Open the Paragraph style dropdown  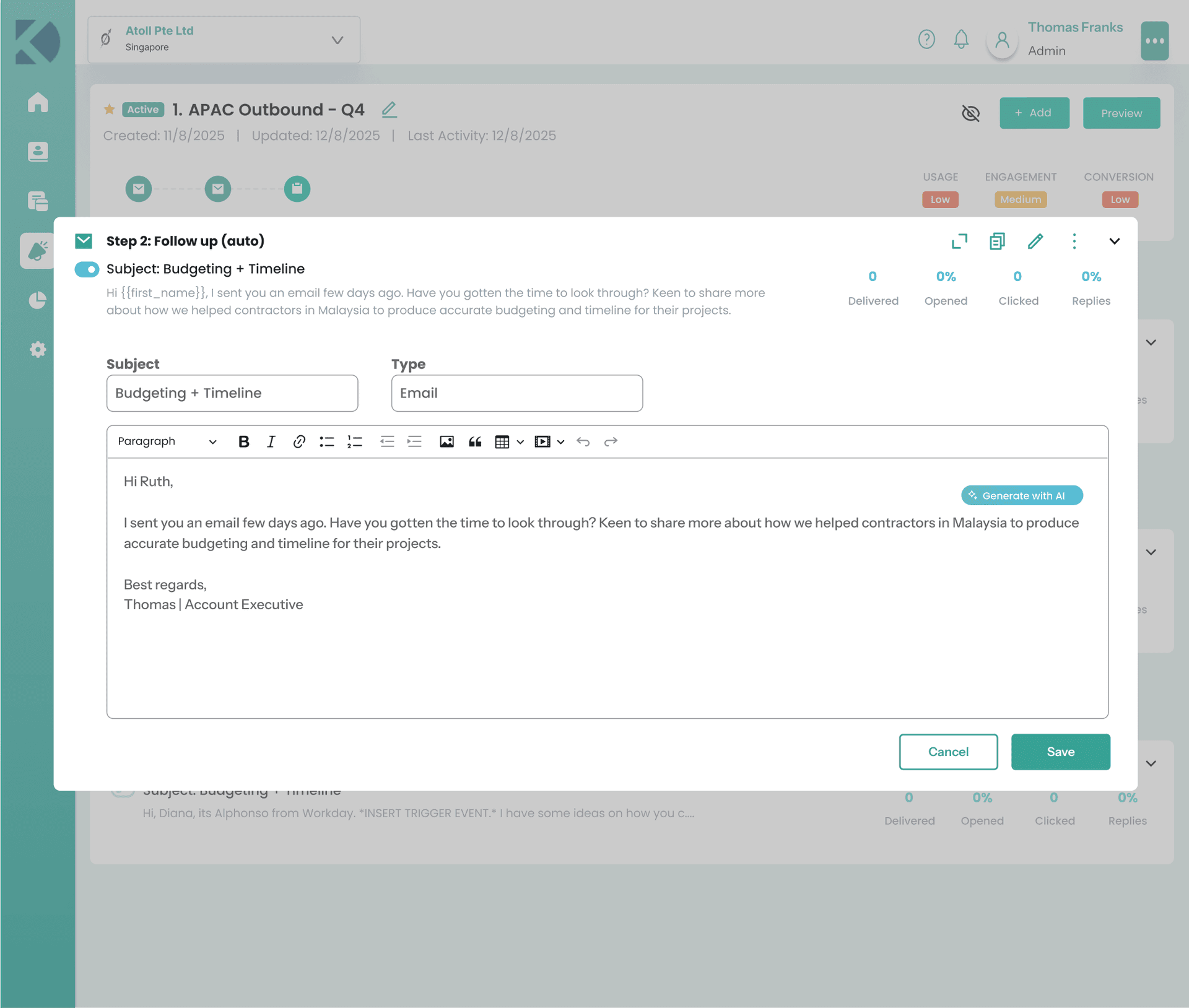tap(165, 441)
